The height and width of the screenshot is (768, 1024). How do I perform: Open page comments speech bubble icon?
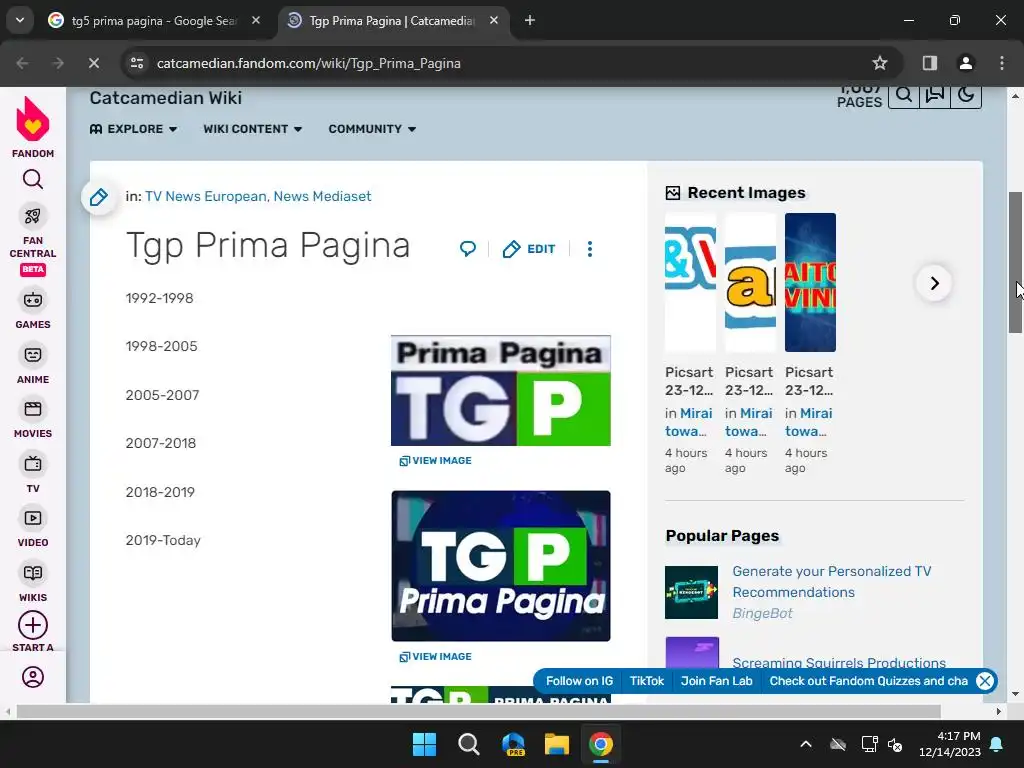pyautogui.click(x=468, y=249)
